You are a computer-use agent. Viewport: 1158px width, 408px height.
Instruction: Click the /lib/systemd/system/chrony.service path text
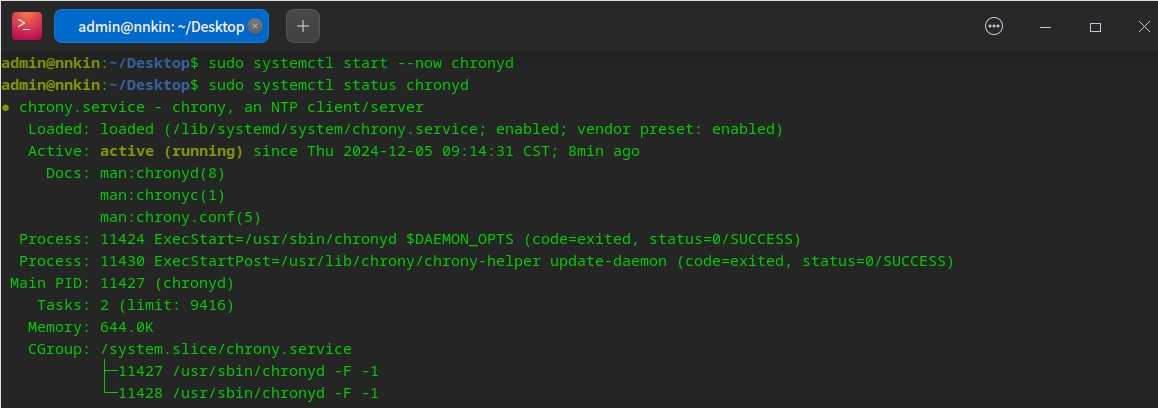pyautogui.click(x=327, y=129)
